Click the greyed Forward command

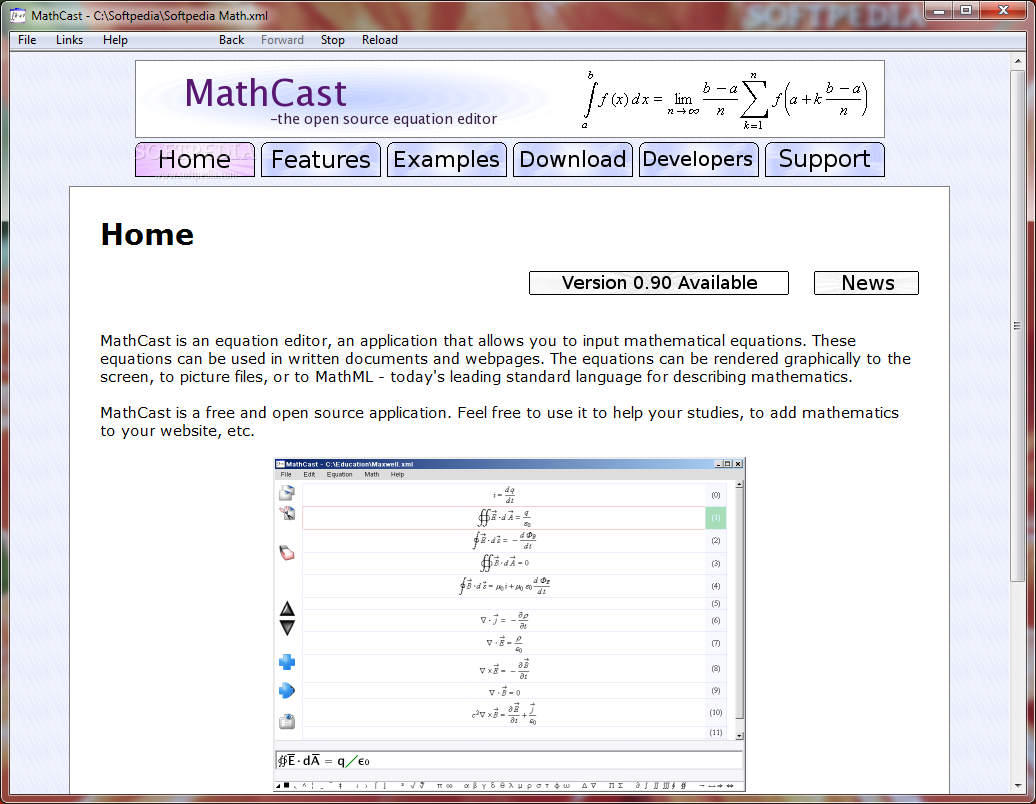click(282, 40)
